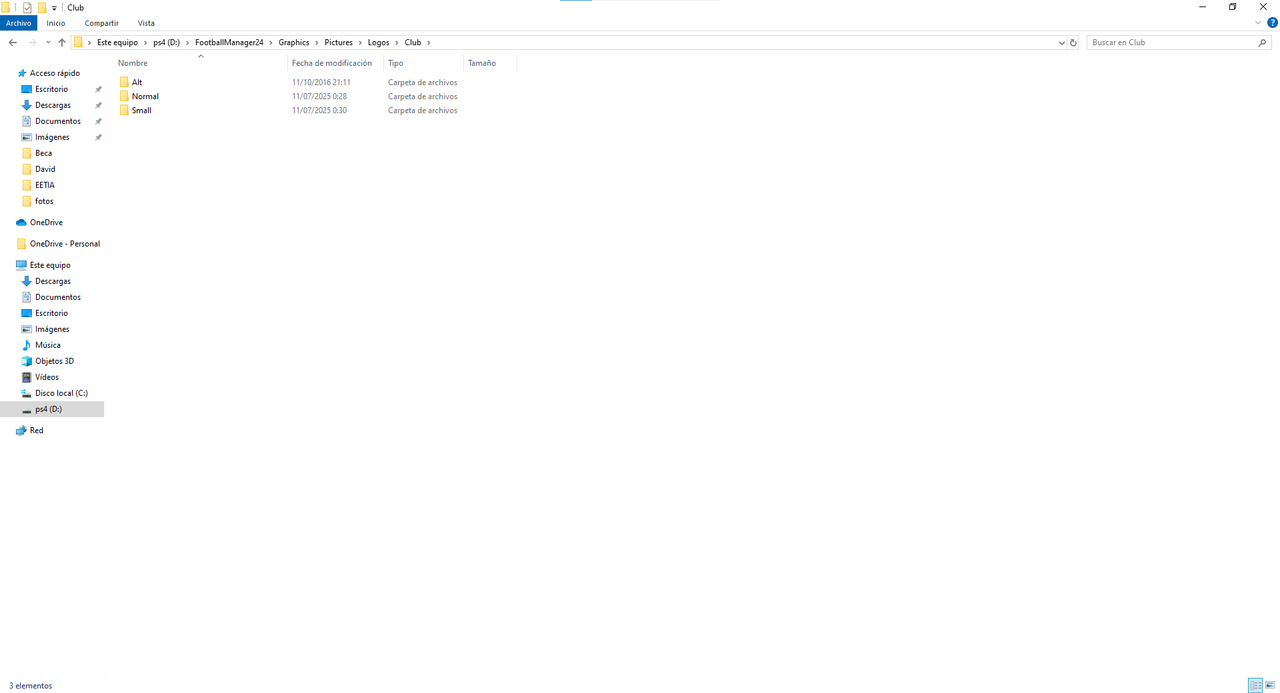Switch to Details view in status bar
This screenshot has width=1280, height=693.
click(x=1255, y=686)
